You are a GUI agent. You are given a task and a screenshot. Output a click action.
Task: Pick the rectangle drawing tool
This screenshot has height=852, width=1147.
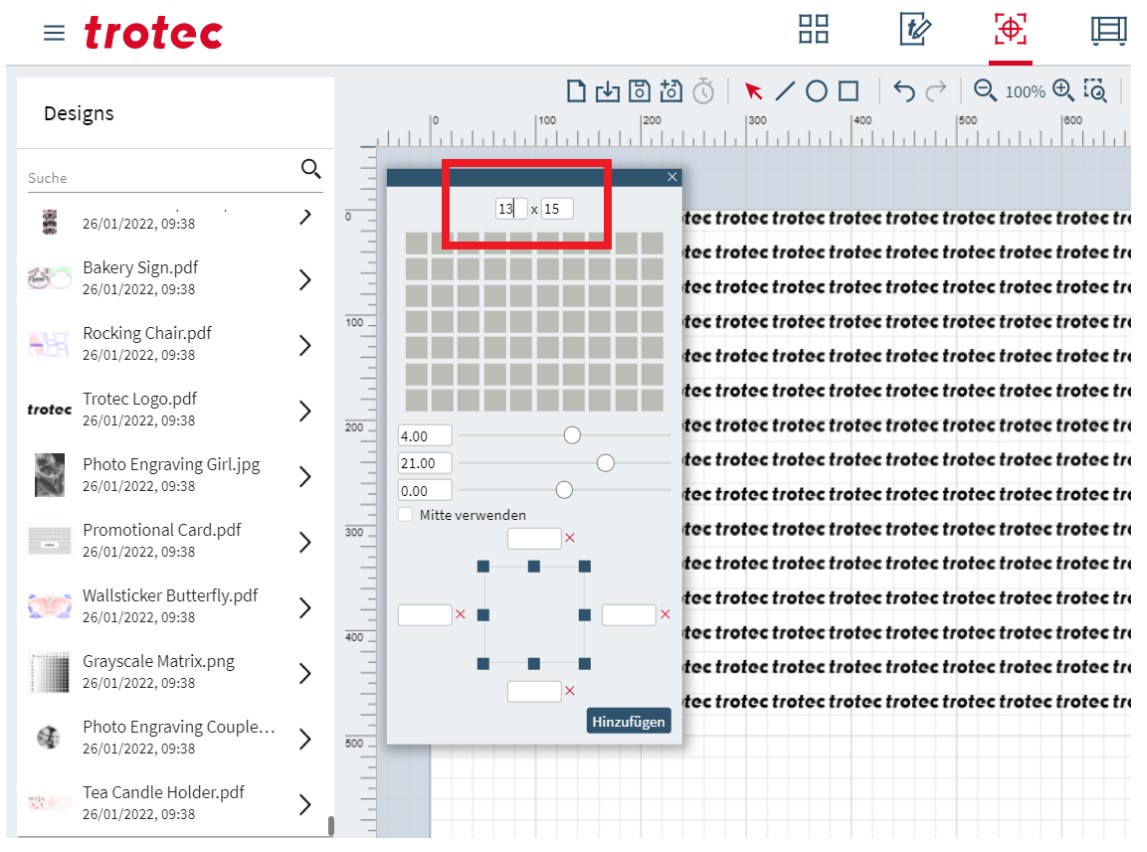coord(848,91)
